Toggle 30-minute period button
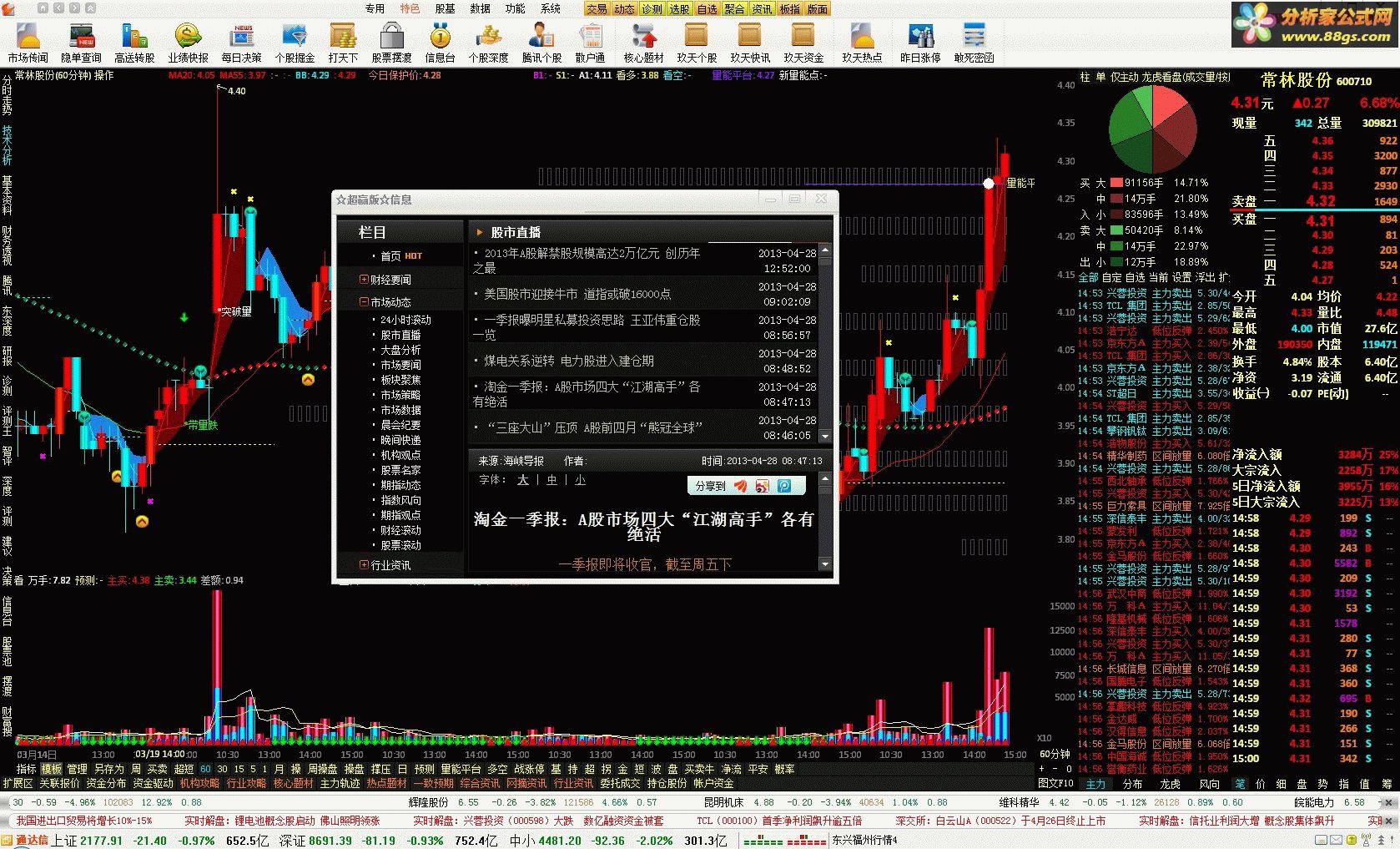Image resolution: width=1400 pixels, height=849 pixels. pos(222,769)
